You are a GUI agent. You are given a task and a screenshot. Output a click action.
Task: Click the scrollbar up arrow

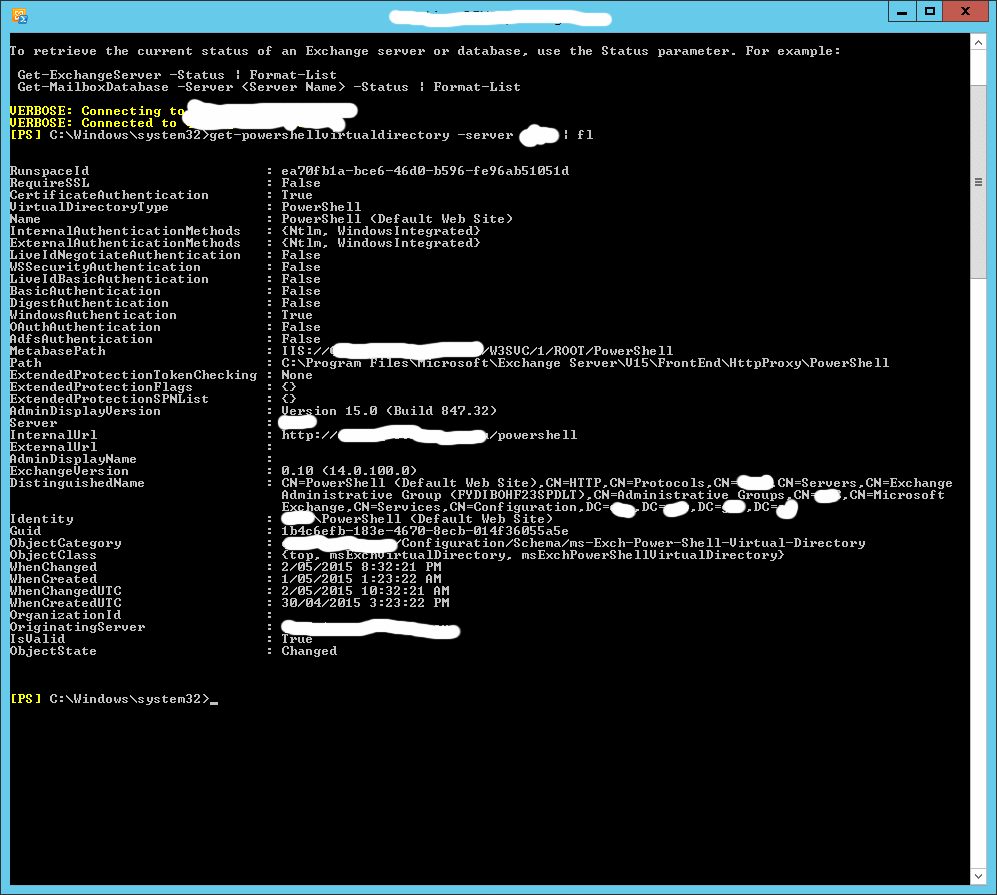(978, 43)
